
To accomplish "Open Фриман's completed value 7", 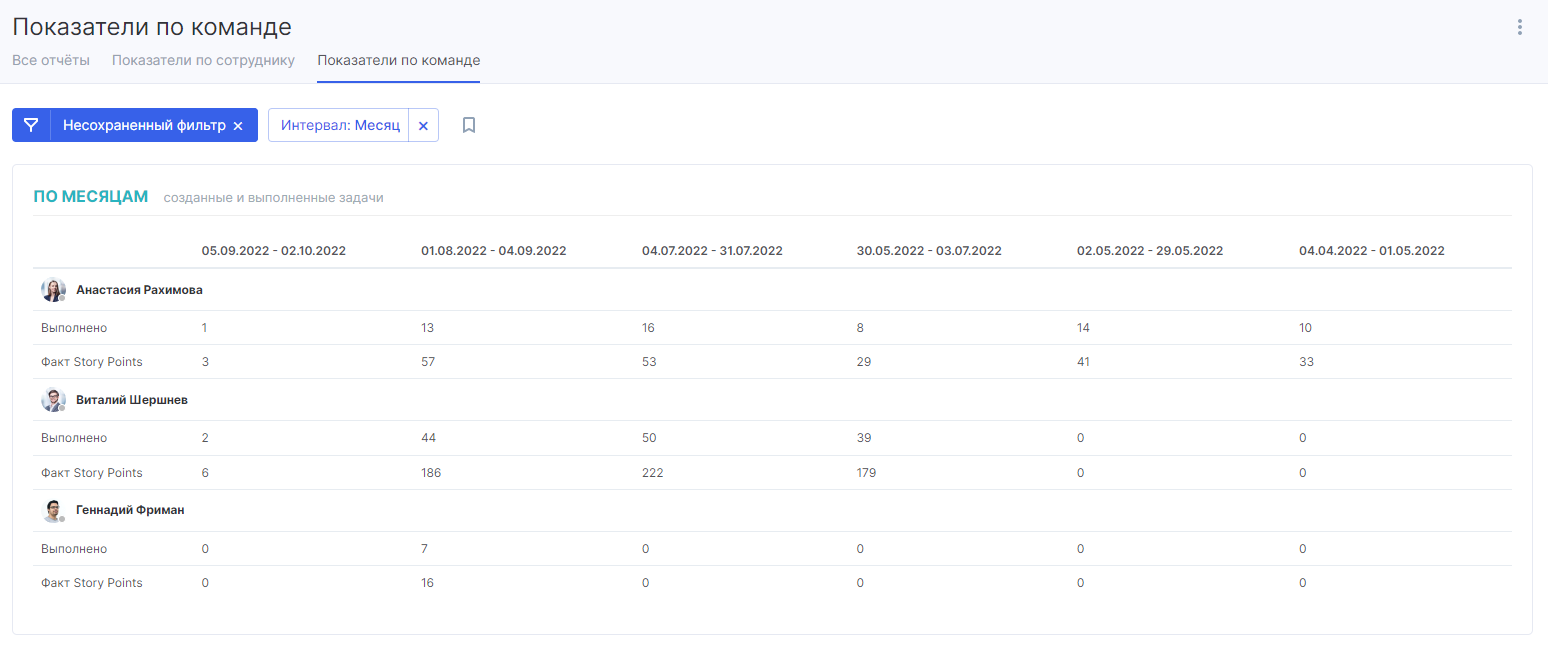I will click(425, 549).
